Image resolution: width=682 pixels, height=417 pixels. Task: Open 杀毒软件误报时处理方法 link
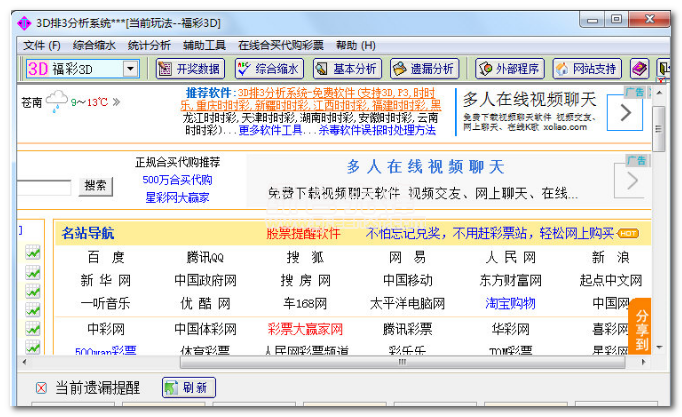[377, 130]
